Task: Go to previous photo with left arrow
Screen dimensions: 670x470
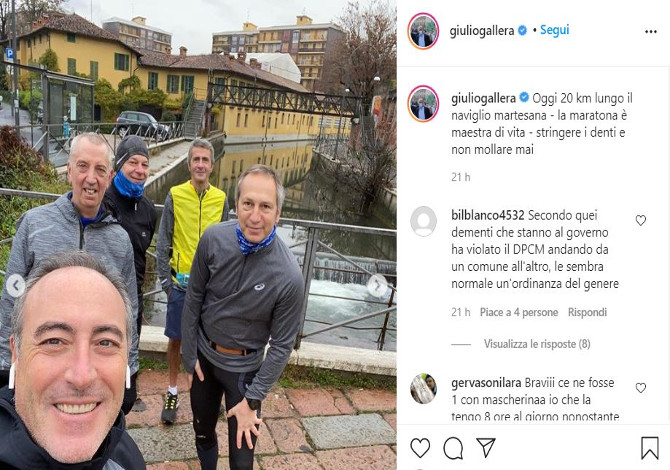Action: pyautogui.click(x=16, y=286)
